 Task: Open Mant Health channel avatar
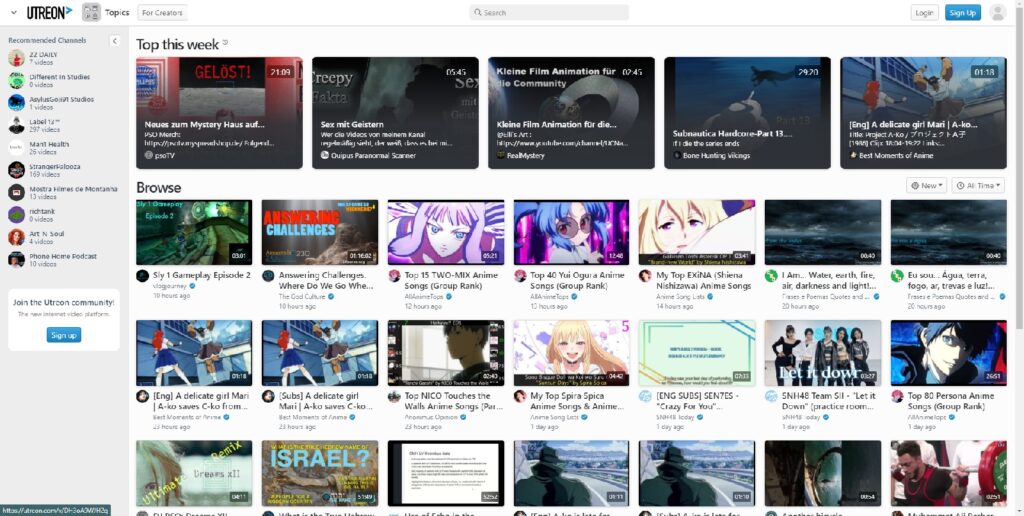click(x=16, y=148)
